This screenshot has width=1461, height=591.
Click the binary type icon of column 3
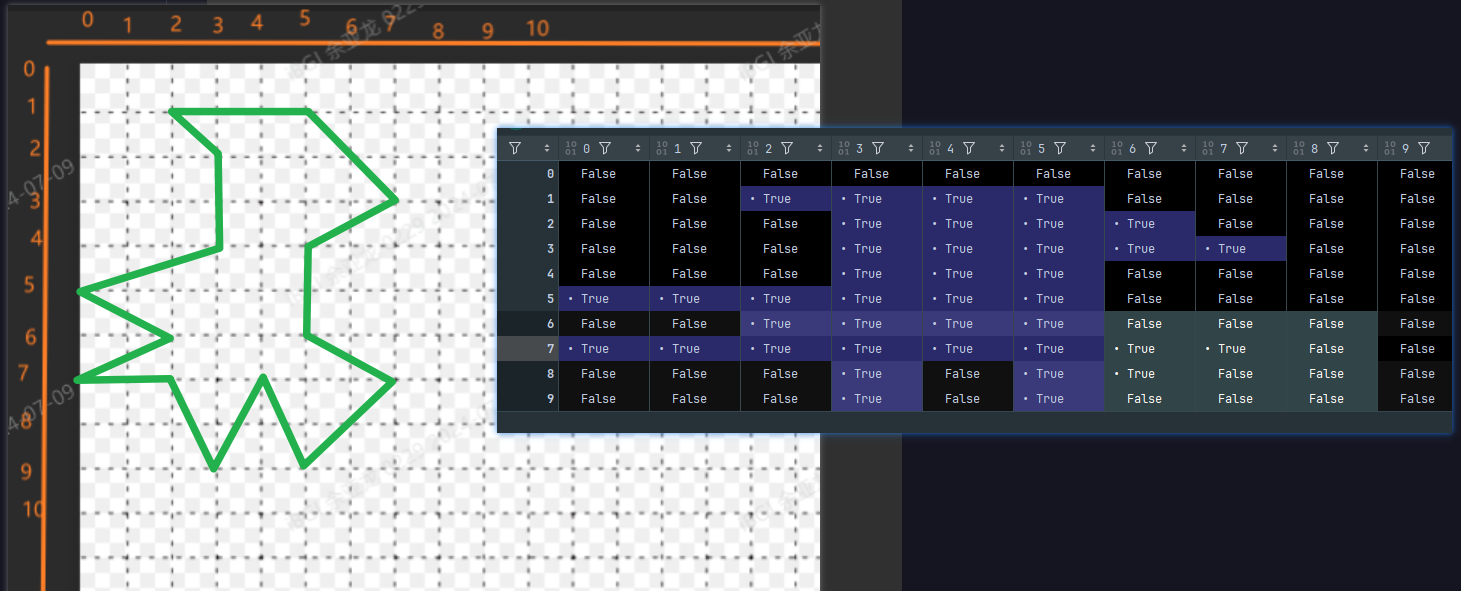844,148
